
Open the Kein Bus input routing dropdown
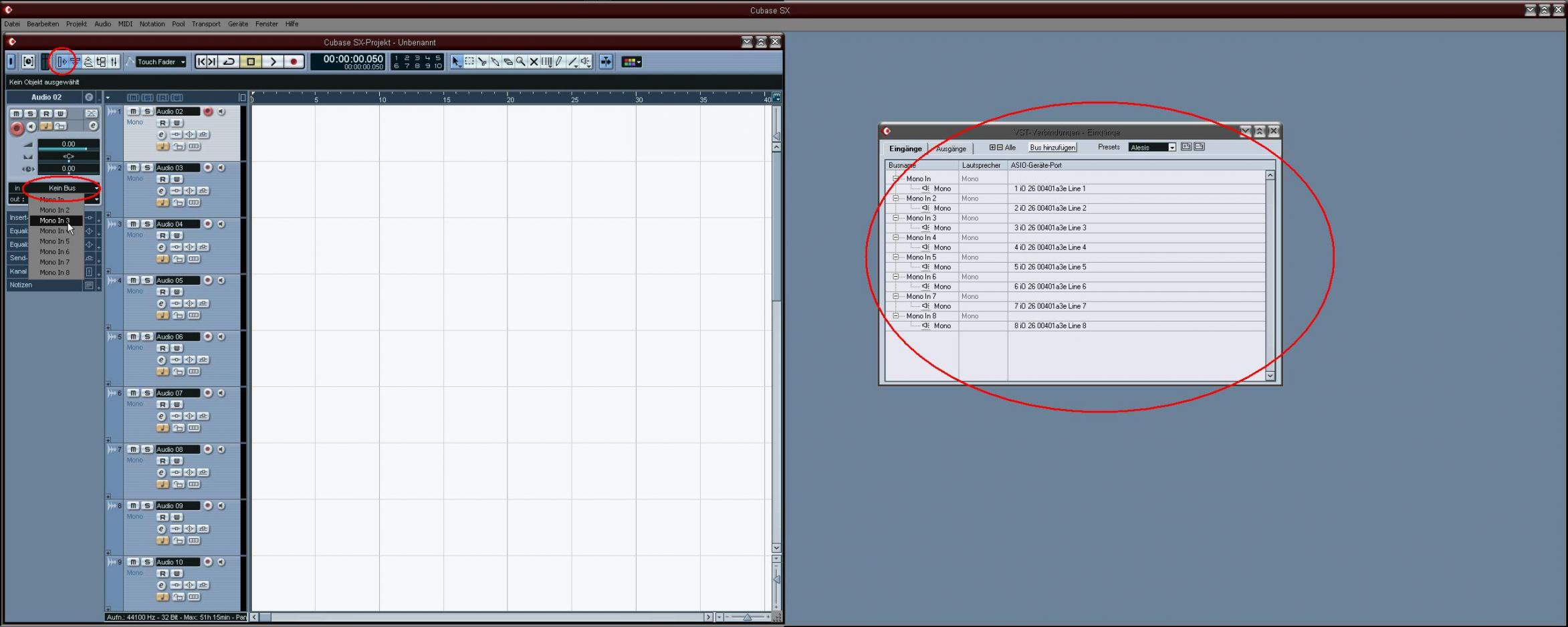click(62, 188)
